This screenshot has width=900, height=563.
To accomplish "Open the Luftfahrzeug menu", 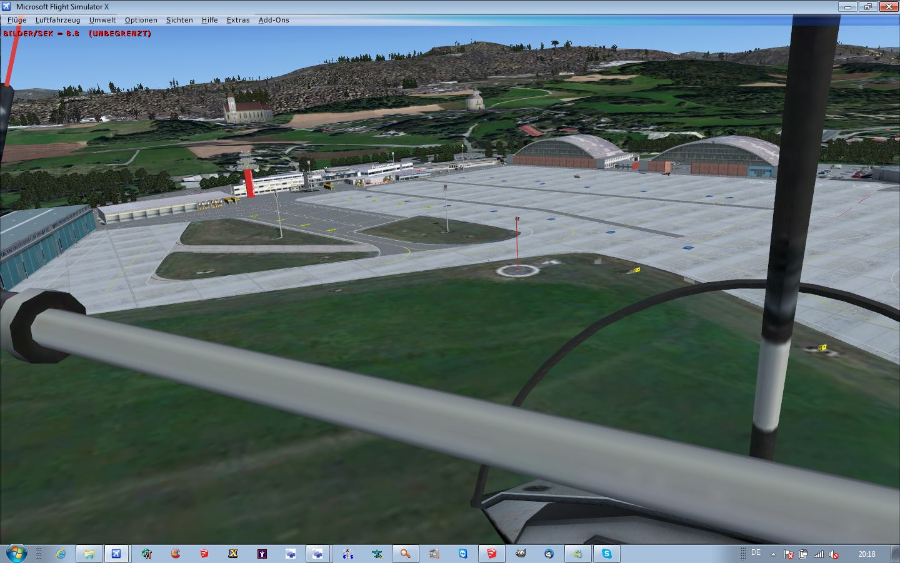I will (x=57, y=20).
